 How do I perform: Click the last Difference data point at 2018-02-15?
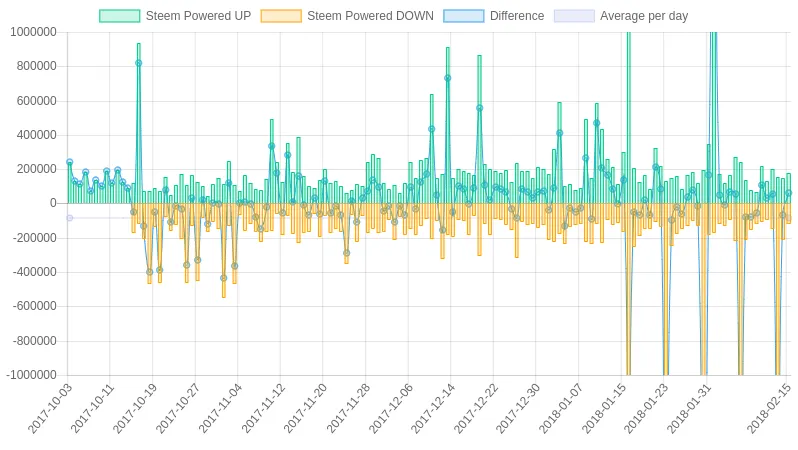(788, 193)
